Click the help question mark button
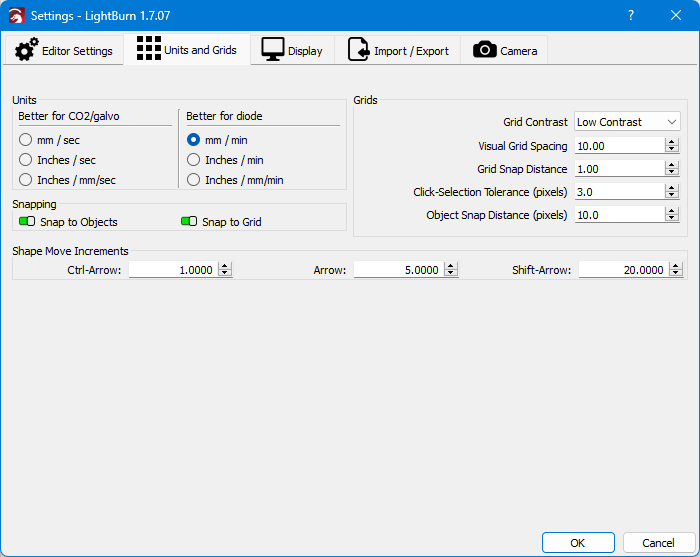Viewport: 700px width, 557px height. click(x=630, y=15)
